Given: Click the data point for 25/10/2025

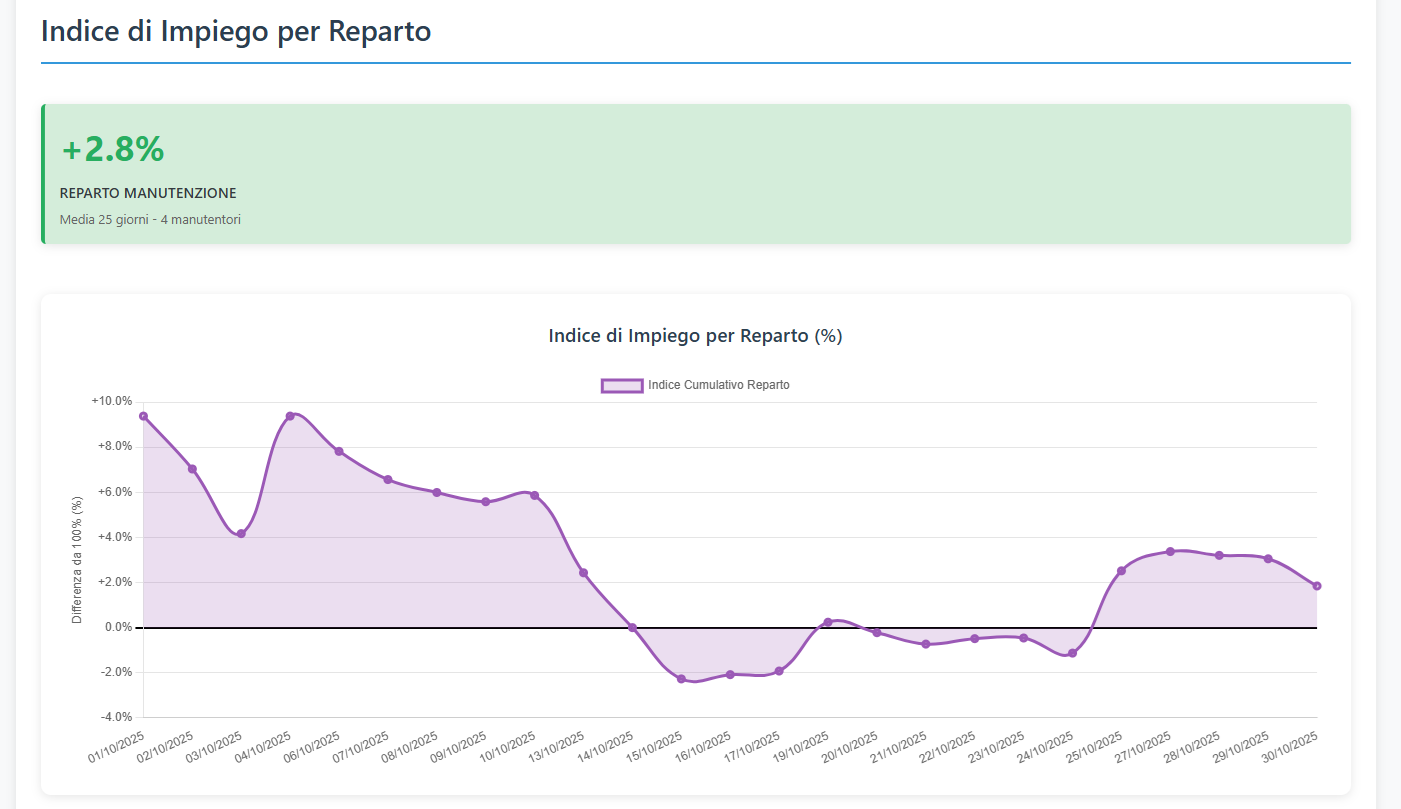Looking at the screenshot, I should point(1121,571).
